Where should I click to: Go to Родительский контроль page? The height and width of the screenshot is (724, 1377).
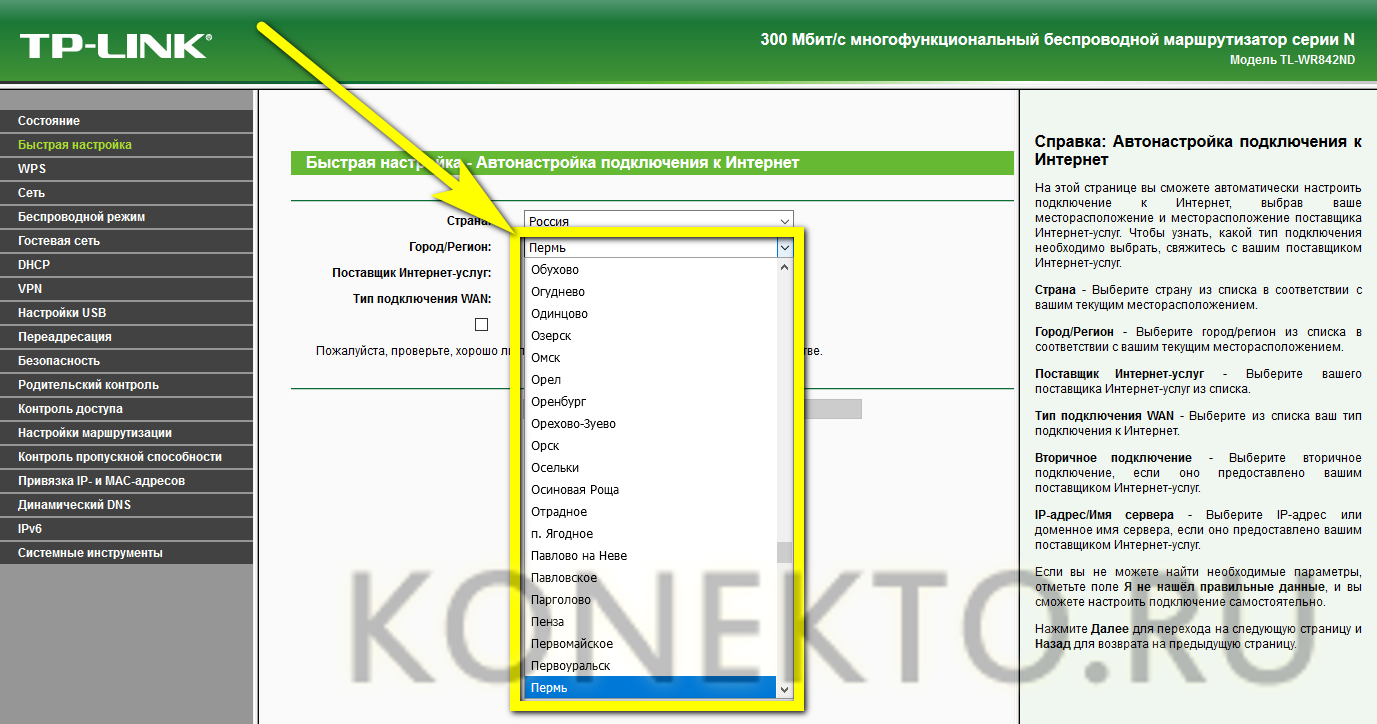[126, 385]
